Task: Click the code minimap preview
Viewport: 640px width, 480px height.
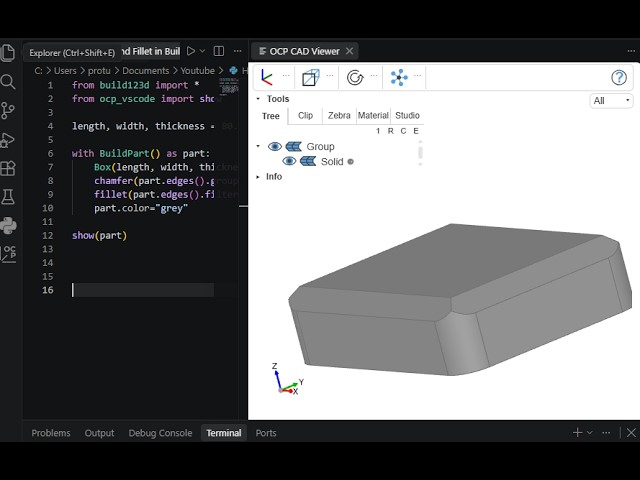Action: [x=229, y=86]
